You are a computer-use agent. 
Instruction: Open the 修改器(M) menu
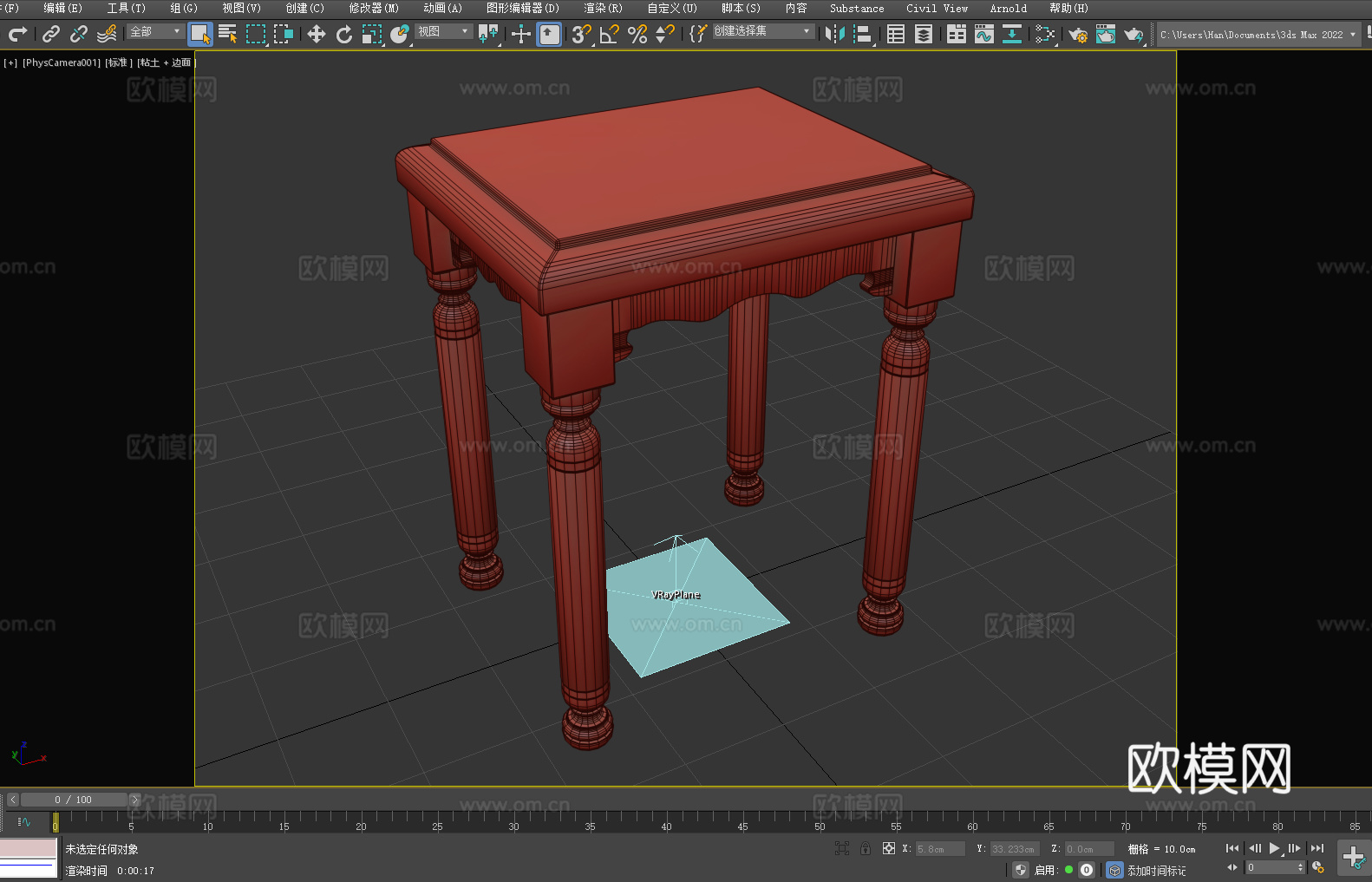tap(374, 8)
